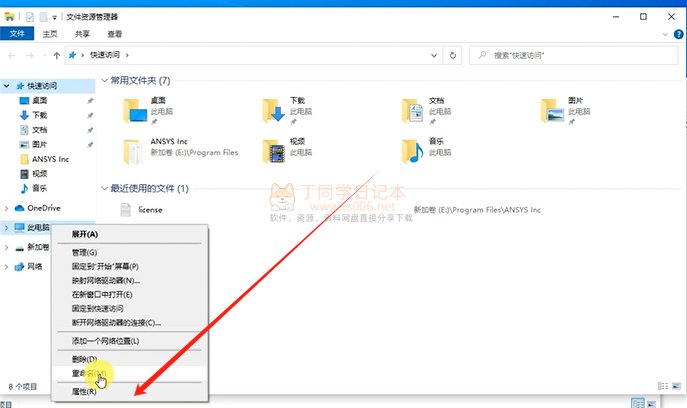This screenshot has height=408, width=687.
Task: Open the 文档 folder in 常用文件夹
Action: click(x=426, y=110)
